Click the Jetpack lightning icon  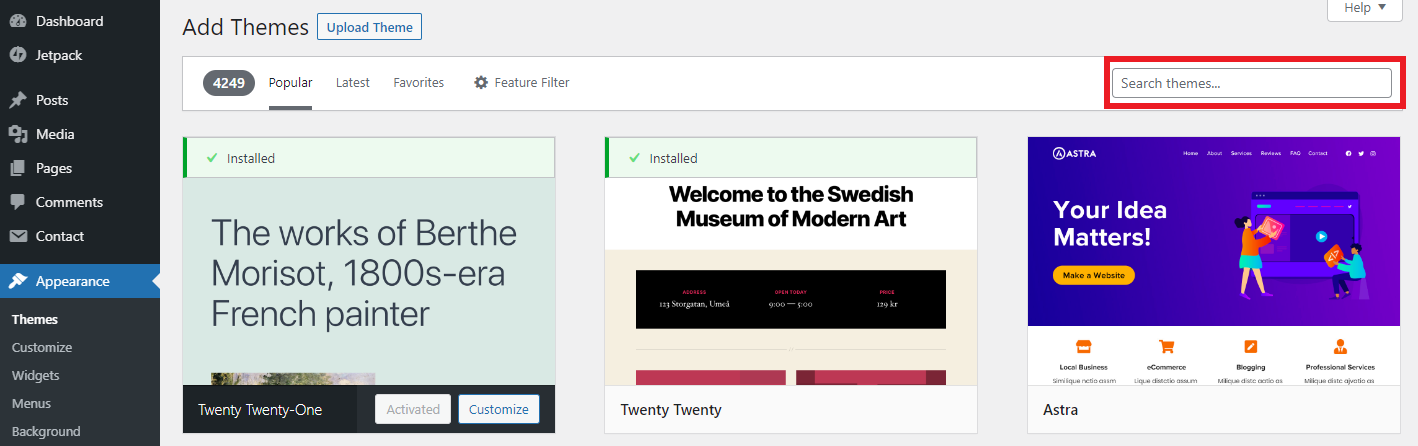pyautogui.click(x=17, y=55)
